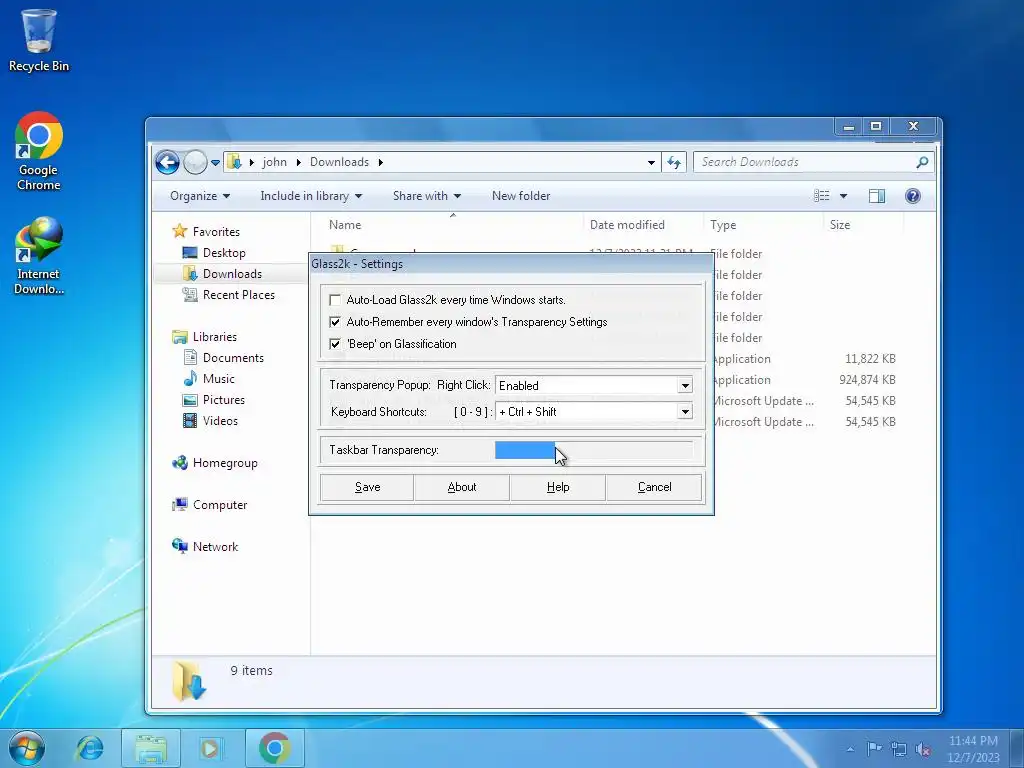
Task: Open the Windows Start button
Action: (27, 748)
